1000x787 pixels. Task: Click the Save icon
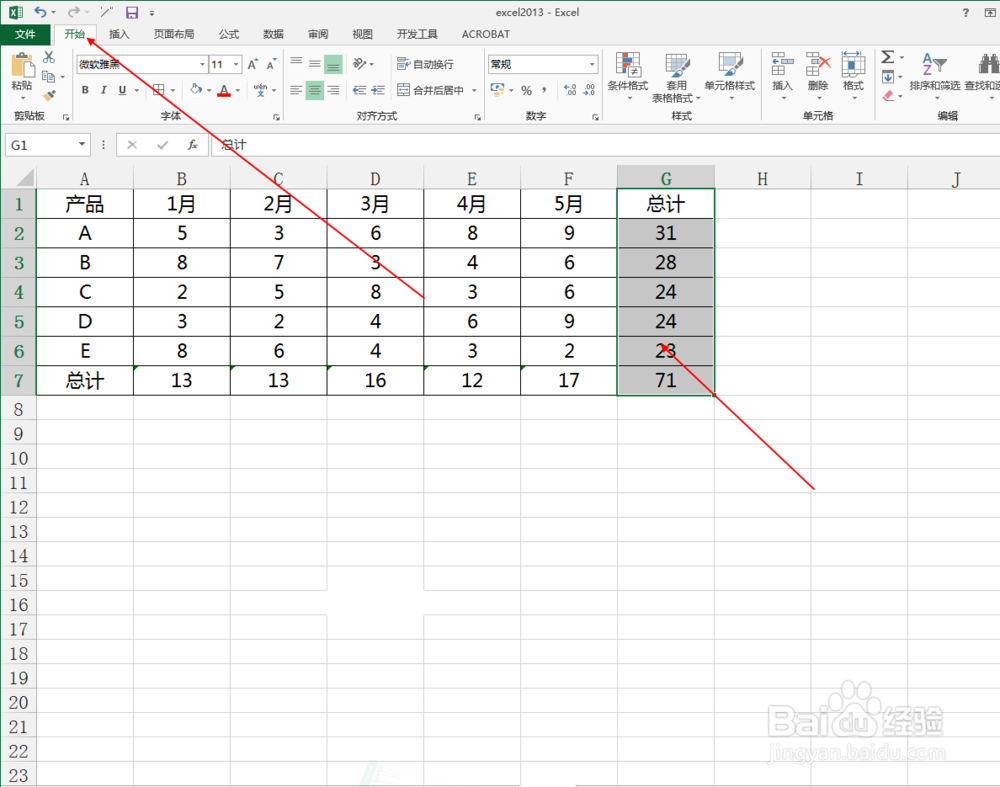click(131, 11)
